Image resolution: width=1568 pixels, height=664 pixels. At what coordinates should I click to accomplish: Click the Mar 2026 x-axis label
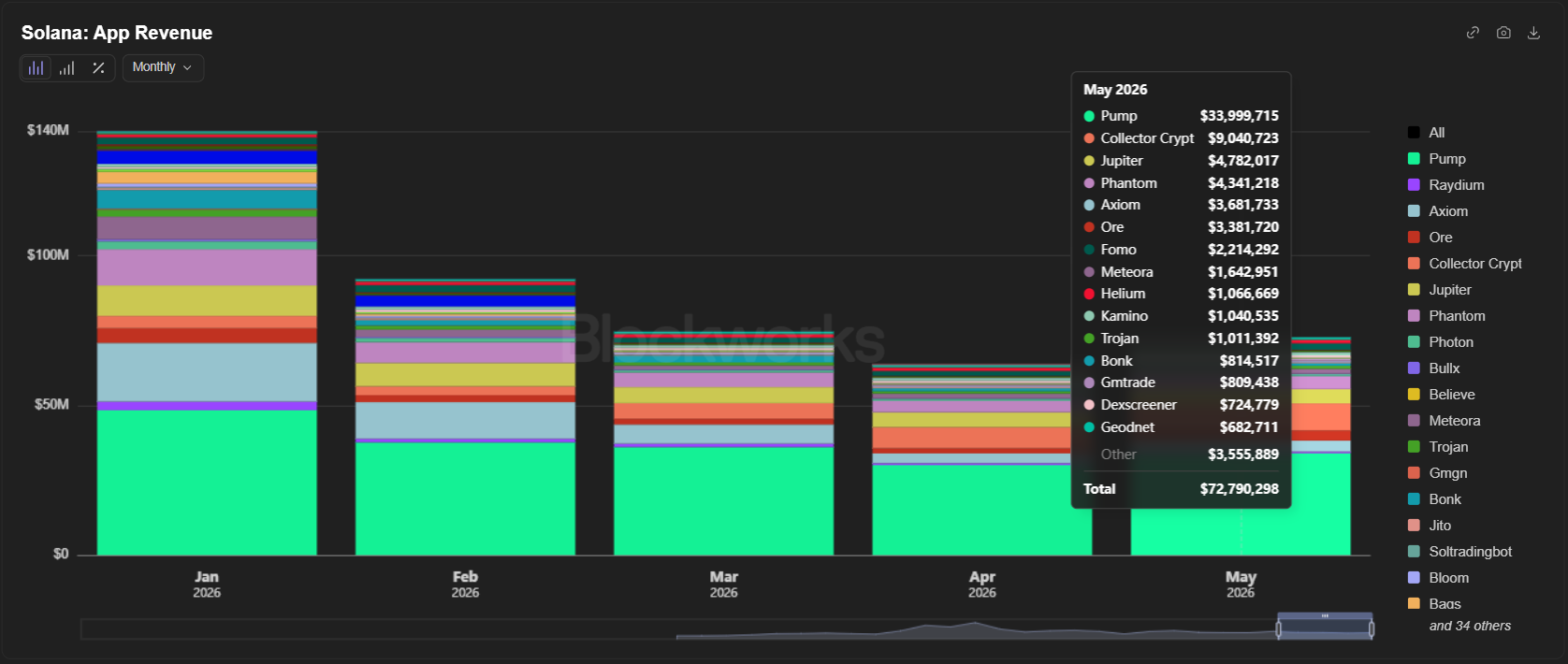(723, 584)
